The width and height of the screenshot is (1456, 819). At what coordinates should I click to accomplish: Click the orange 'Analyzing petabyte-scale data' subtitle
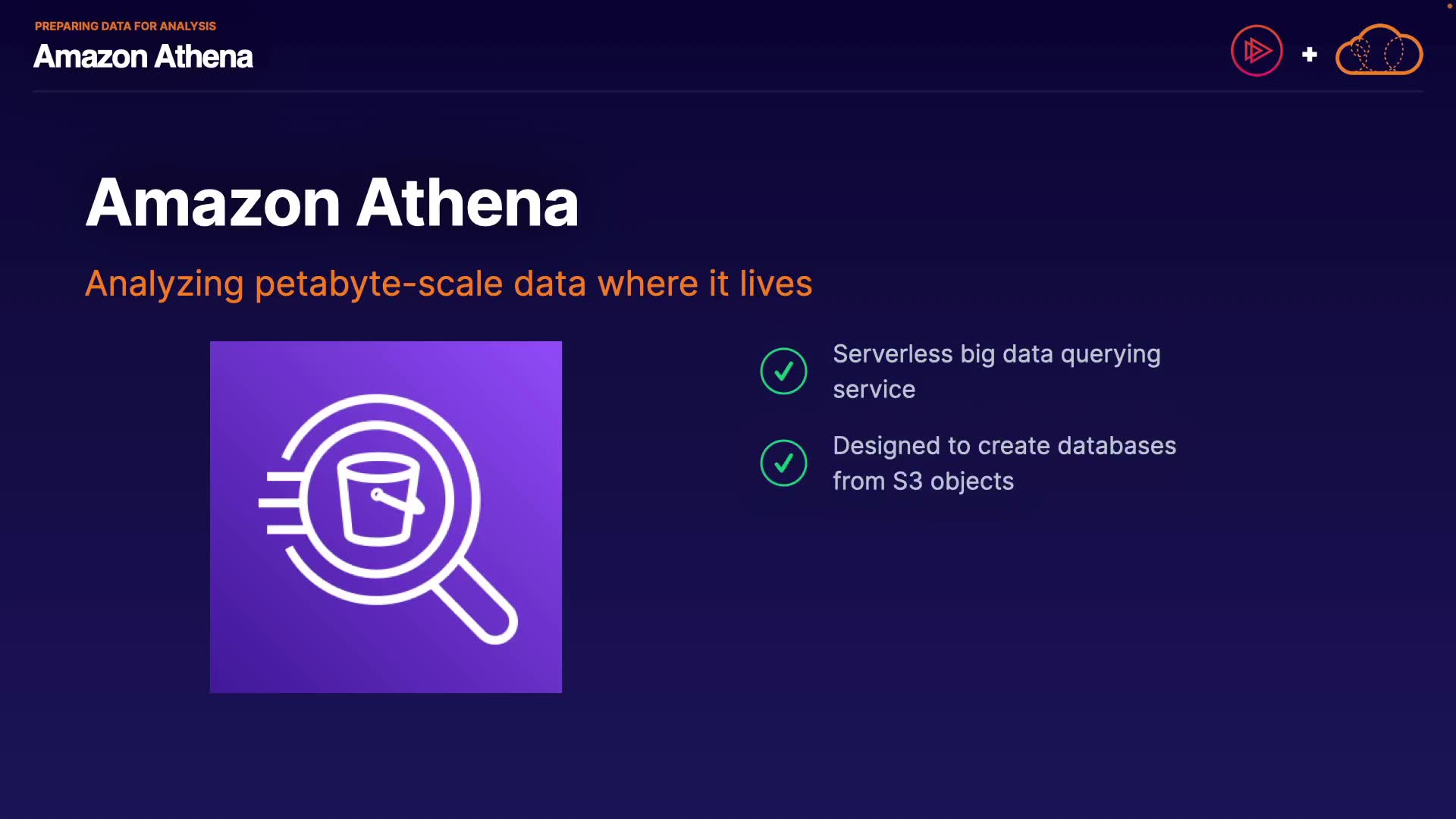tap(448, 284)
